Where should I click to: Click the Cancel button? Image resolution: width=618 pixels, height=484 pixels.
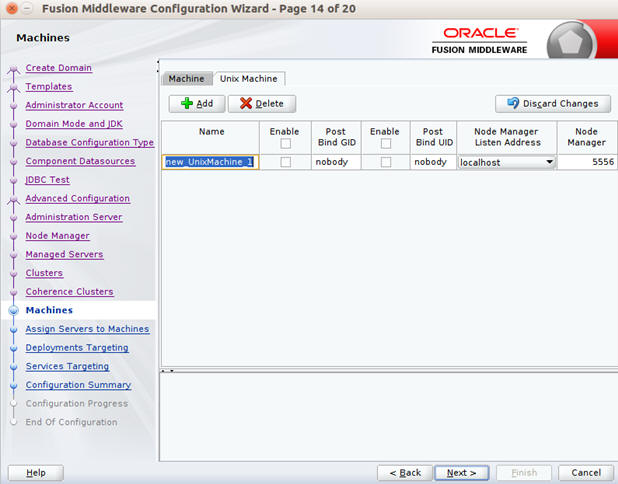[586, 473]
